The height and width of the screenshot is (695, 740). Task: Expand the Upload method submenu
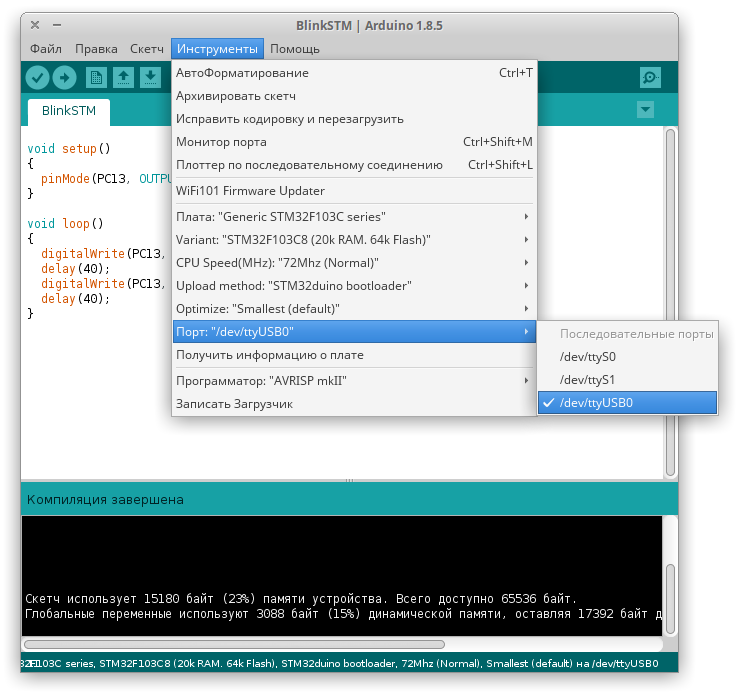point(354,286)
